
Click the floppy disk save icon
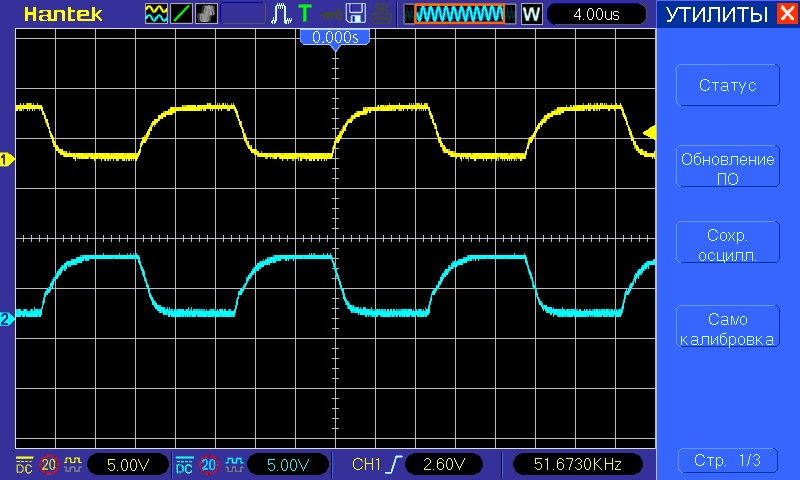point(356,14)
